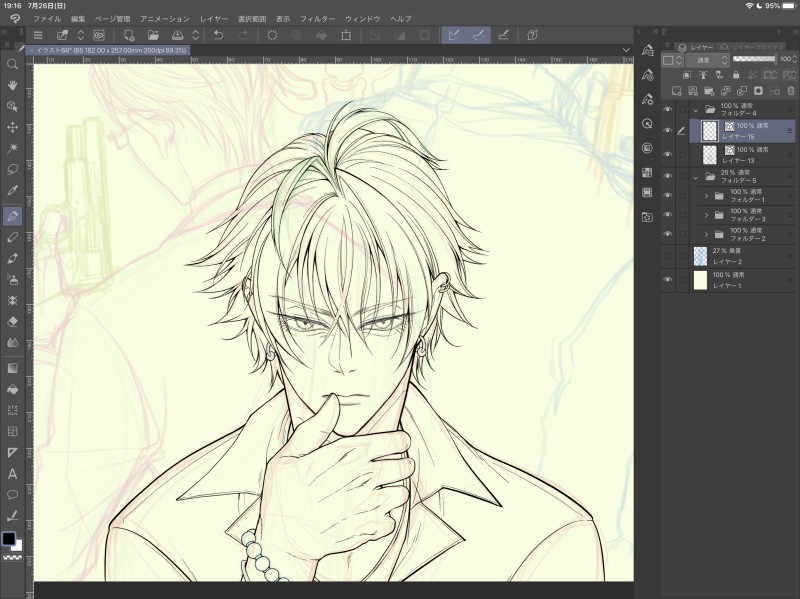This screenshot has height=599, width=800.
Task: Hide レイヤー 13 with eye icon
Action: pos(667,155)
